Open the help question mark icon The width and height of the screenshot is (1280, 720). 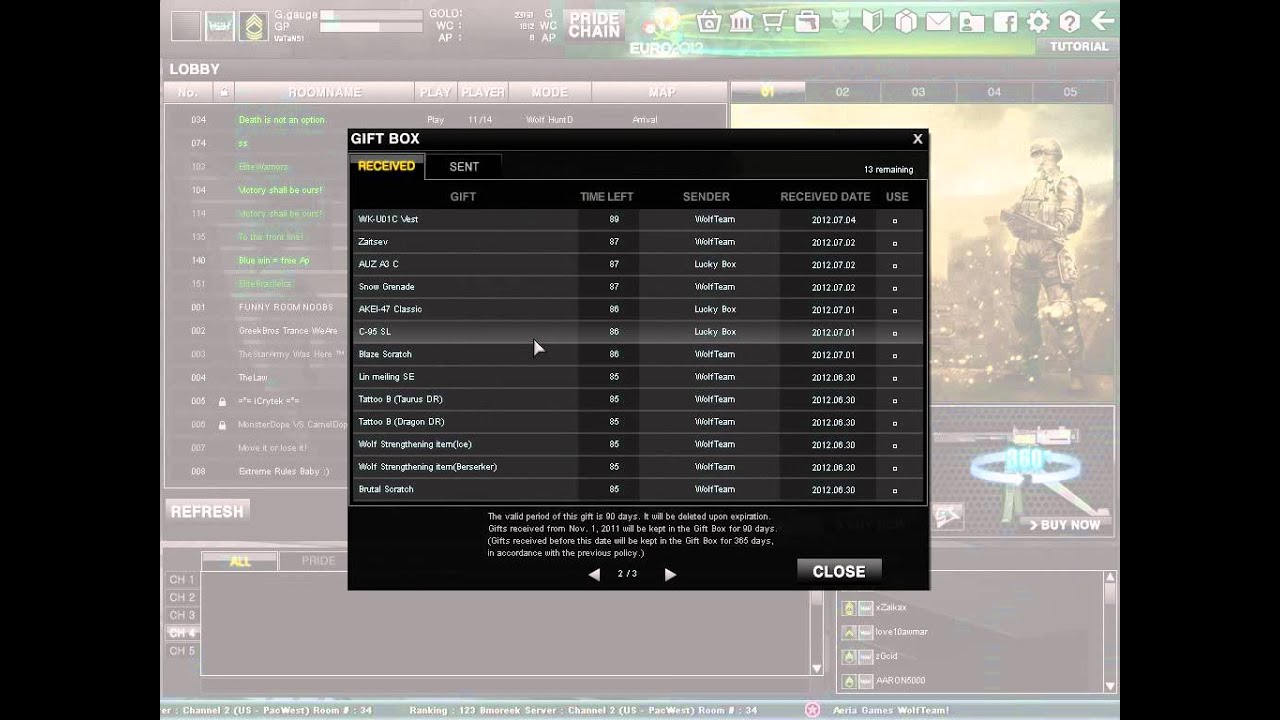1069,21
